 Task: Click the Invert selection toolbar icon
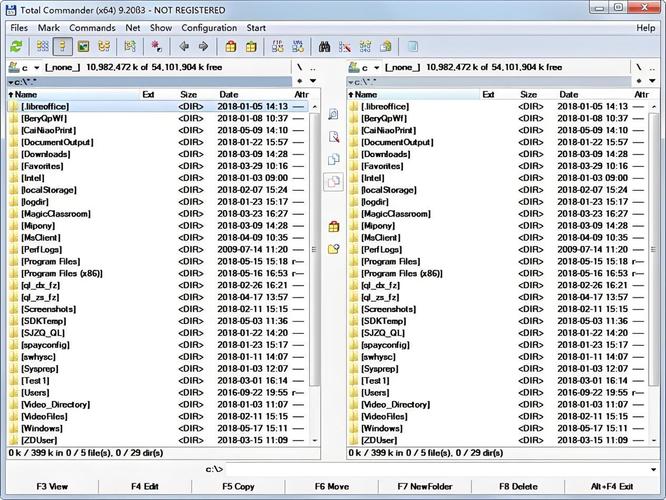click(130, 46)
